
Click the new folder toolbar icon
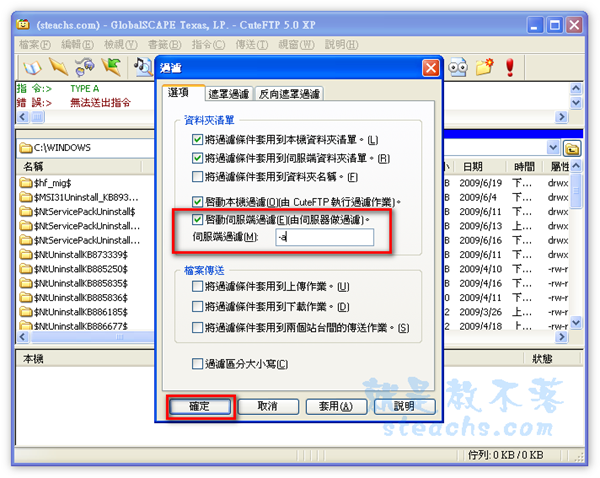click(x=484, y=67)
